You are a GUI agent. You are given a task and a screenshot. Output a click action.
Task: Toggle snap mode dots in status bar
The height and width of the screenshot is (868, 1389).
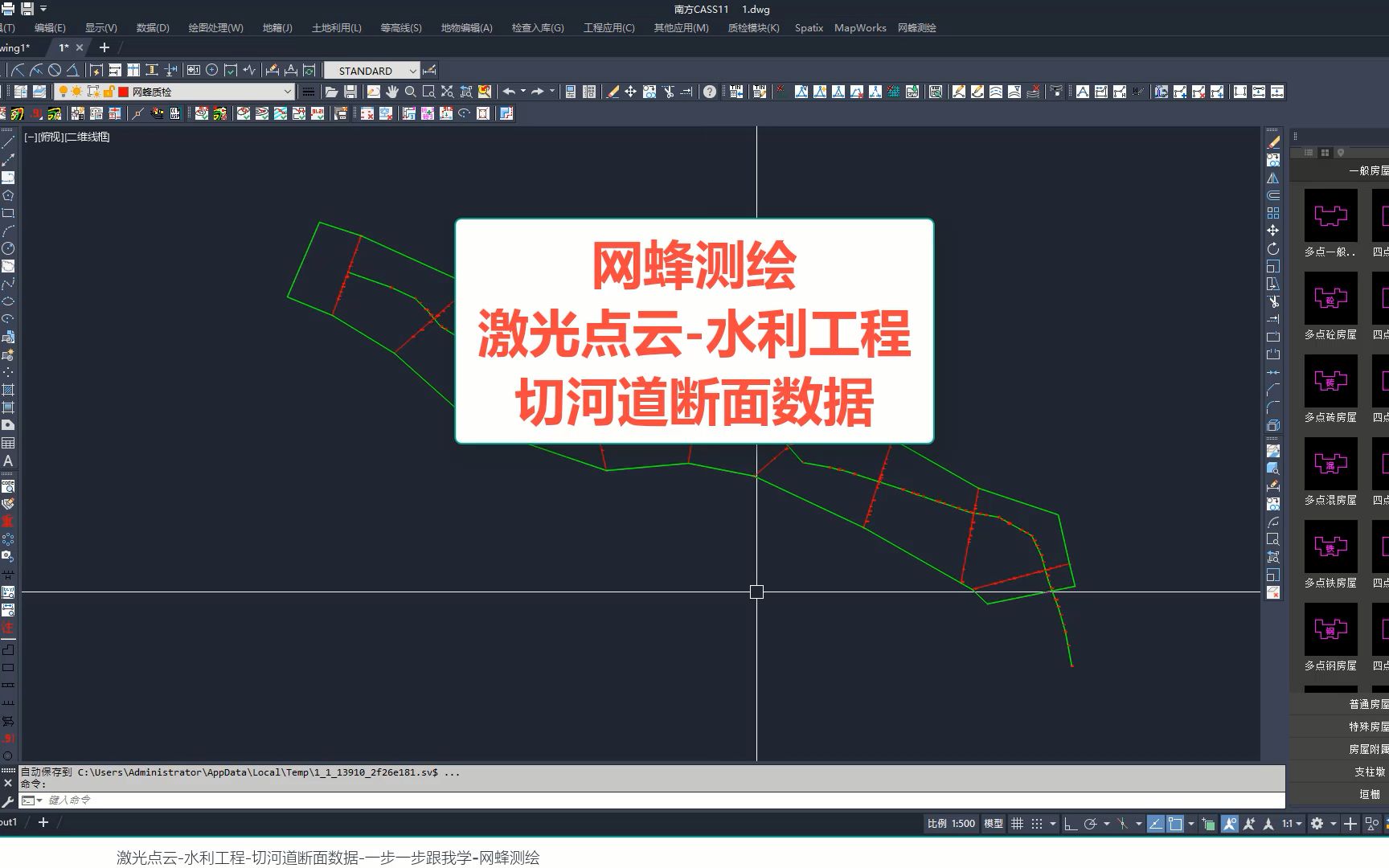coord(1037,823)
